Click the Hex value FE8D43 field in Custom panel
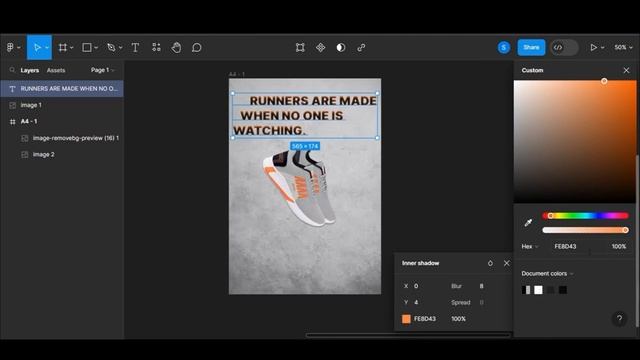This screenshot has width=640, height=360. 565,247
